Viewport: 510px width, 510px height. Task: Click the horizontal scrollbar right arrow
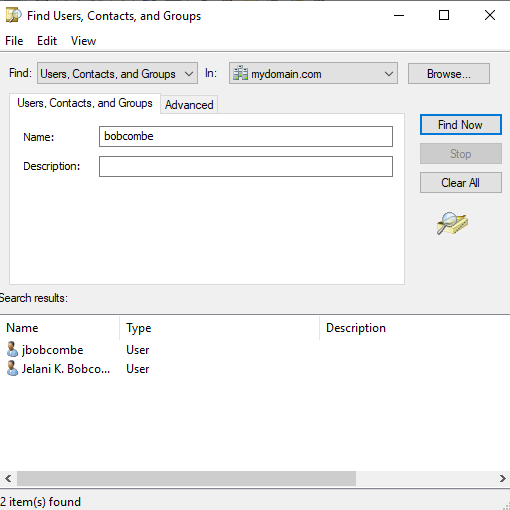pos(502,479)
